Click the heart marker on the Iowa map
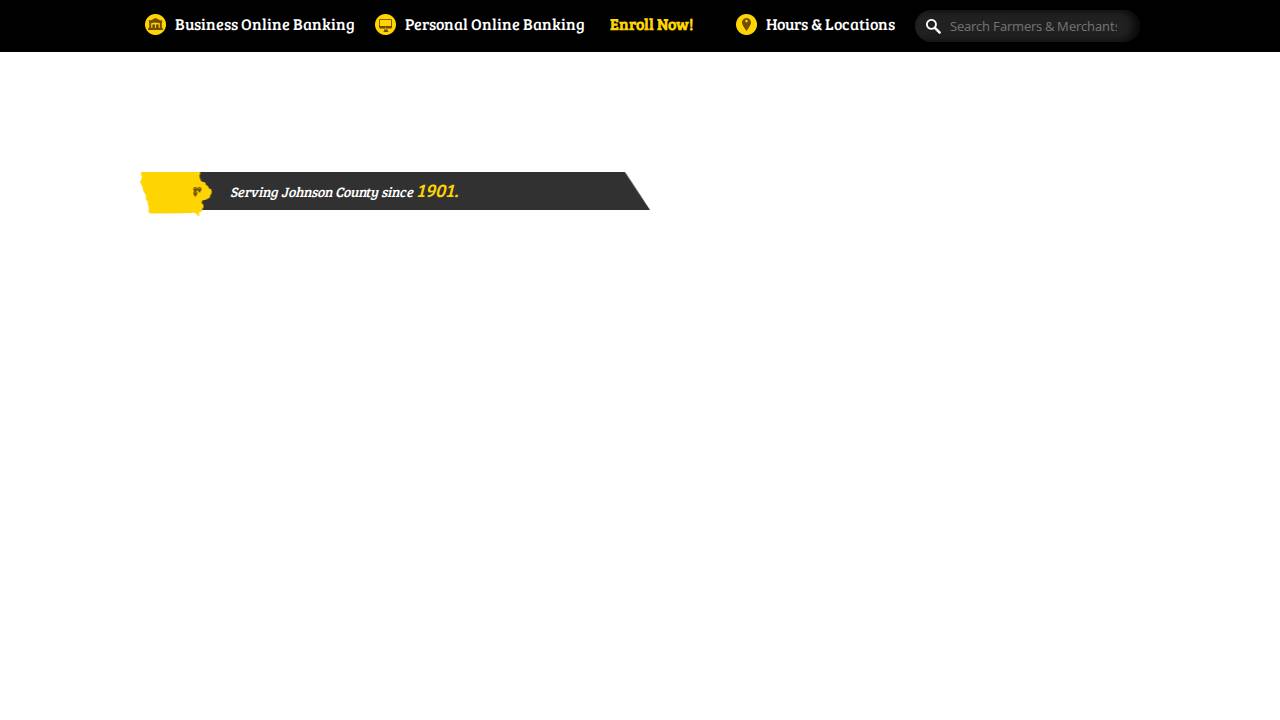 click(198, 192)
